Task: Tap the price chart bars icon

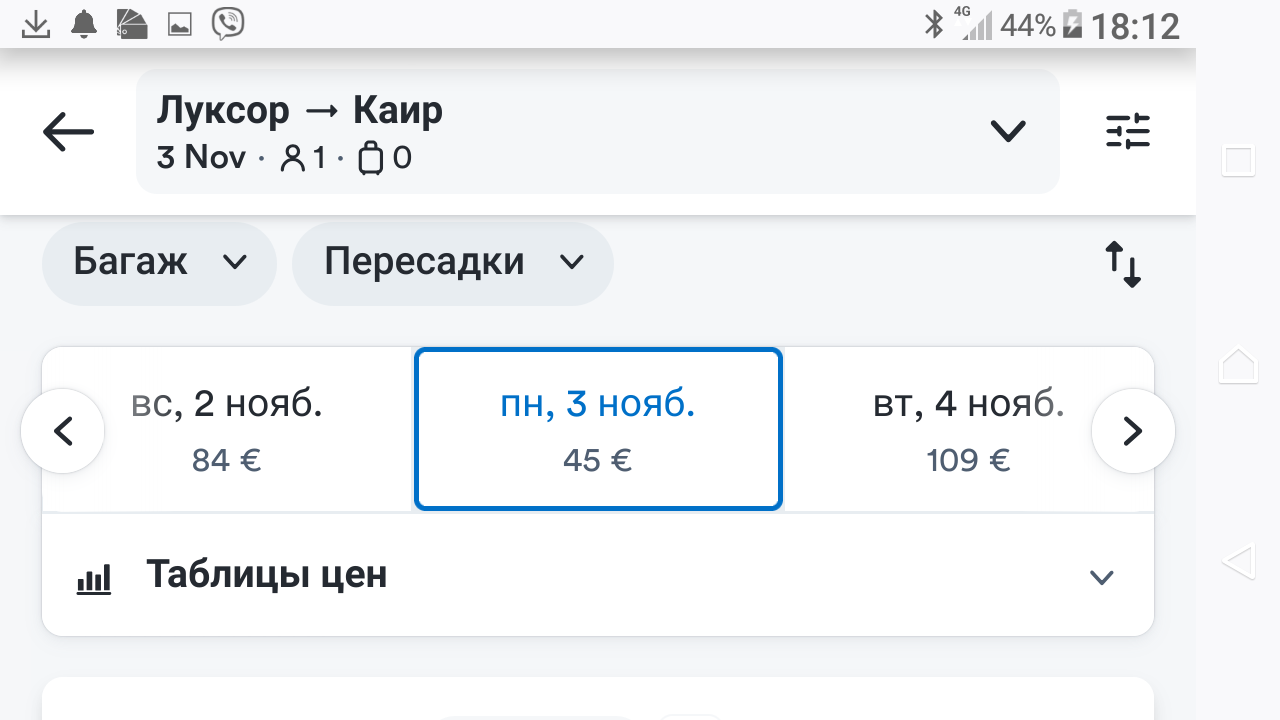Action: [x=94, y=578]
